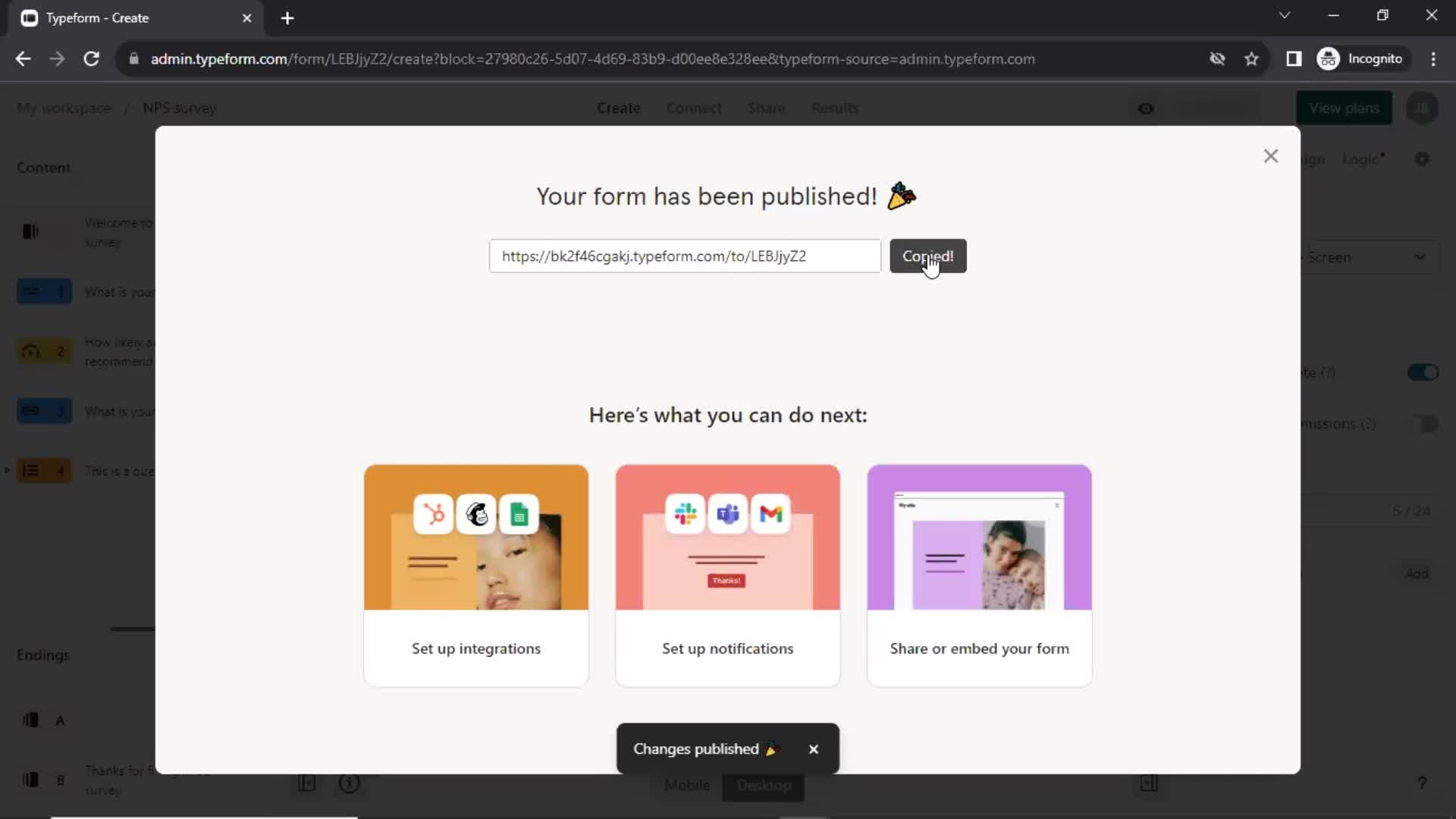Click the preview eye icon
The height and width of the screenshot is (819, 1456).
1146,108
